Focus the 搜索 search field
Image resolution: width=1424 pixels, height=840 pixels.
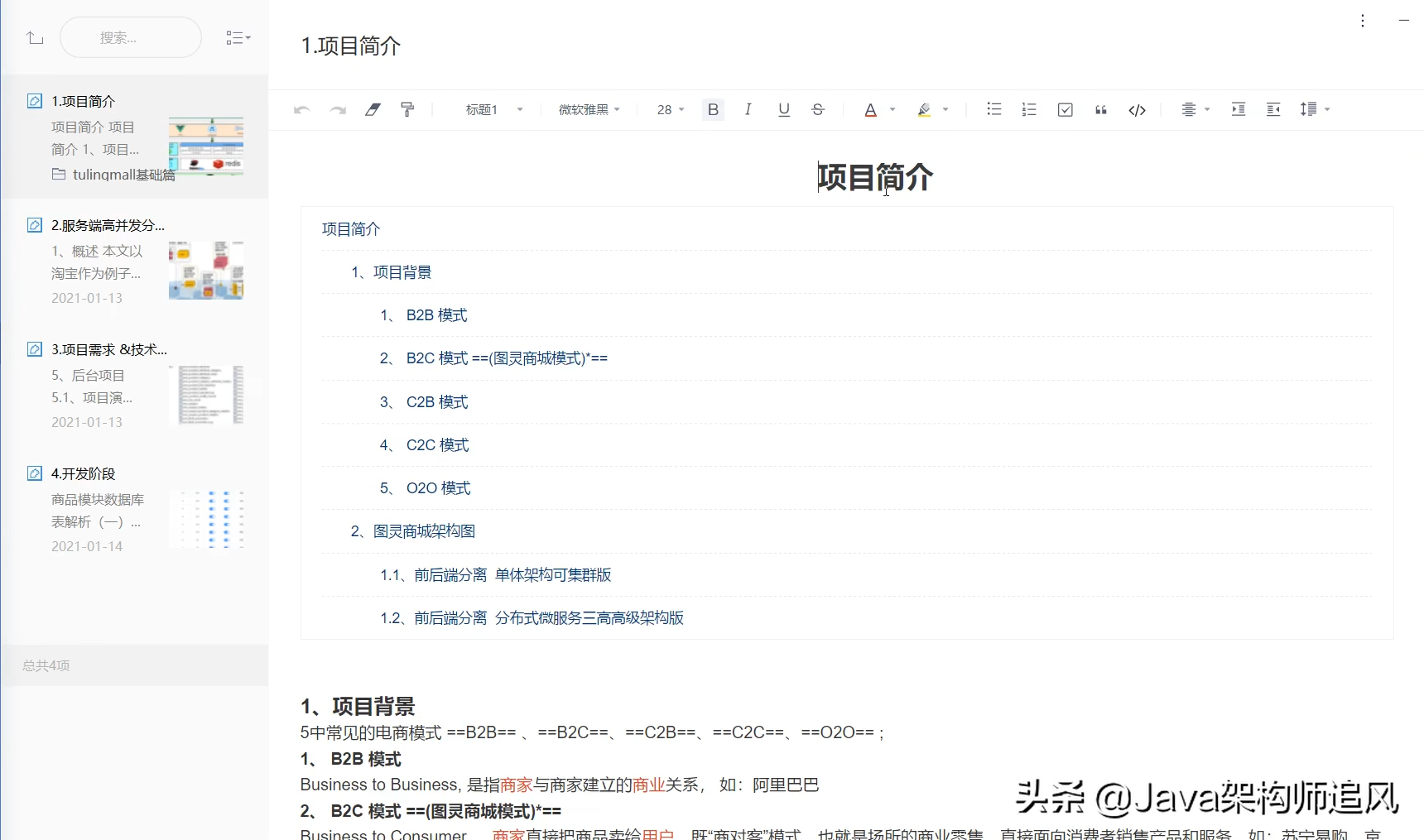pyautogui.click(x=131, y=38)
